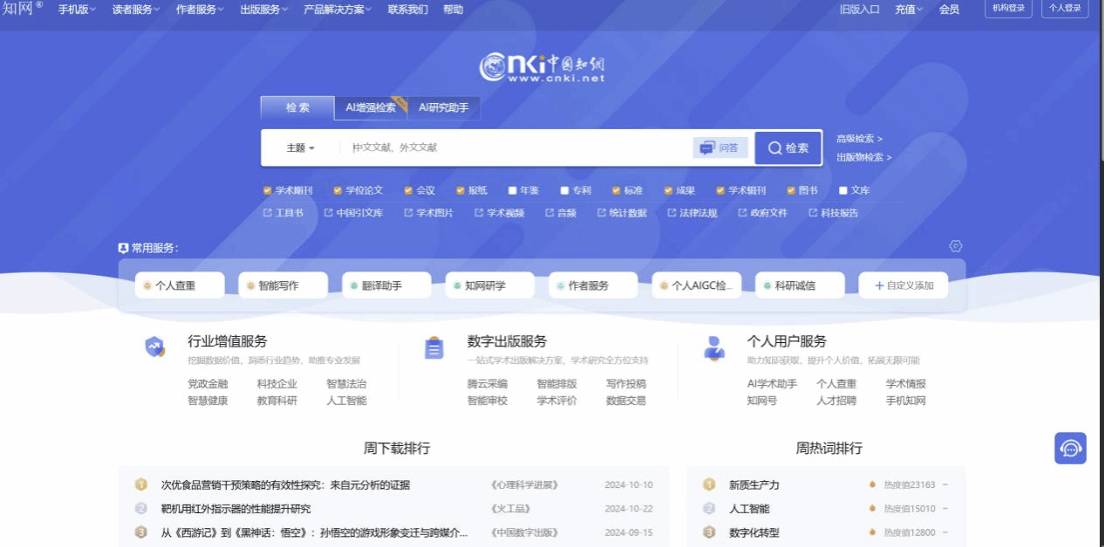Open the common services settings gear
1104x547 pixels.
tap(955, 246)
